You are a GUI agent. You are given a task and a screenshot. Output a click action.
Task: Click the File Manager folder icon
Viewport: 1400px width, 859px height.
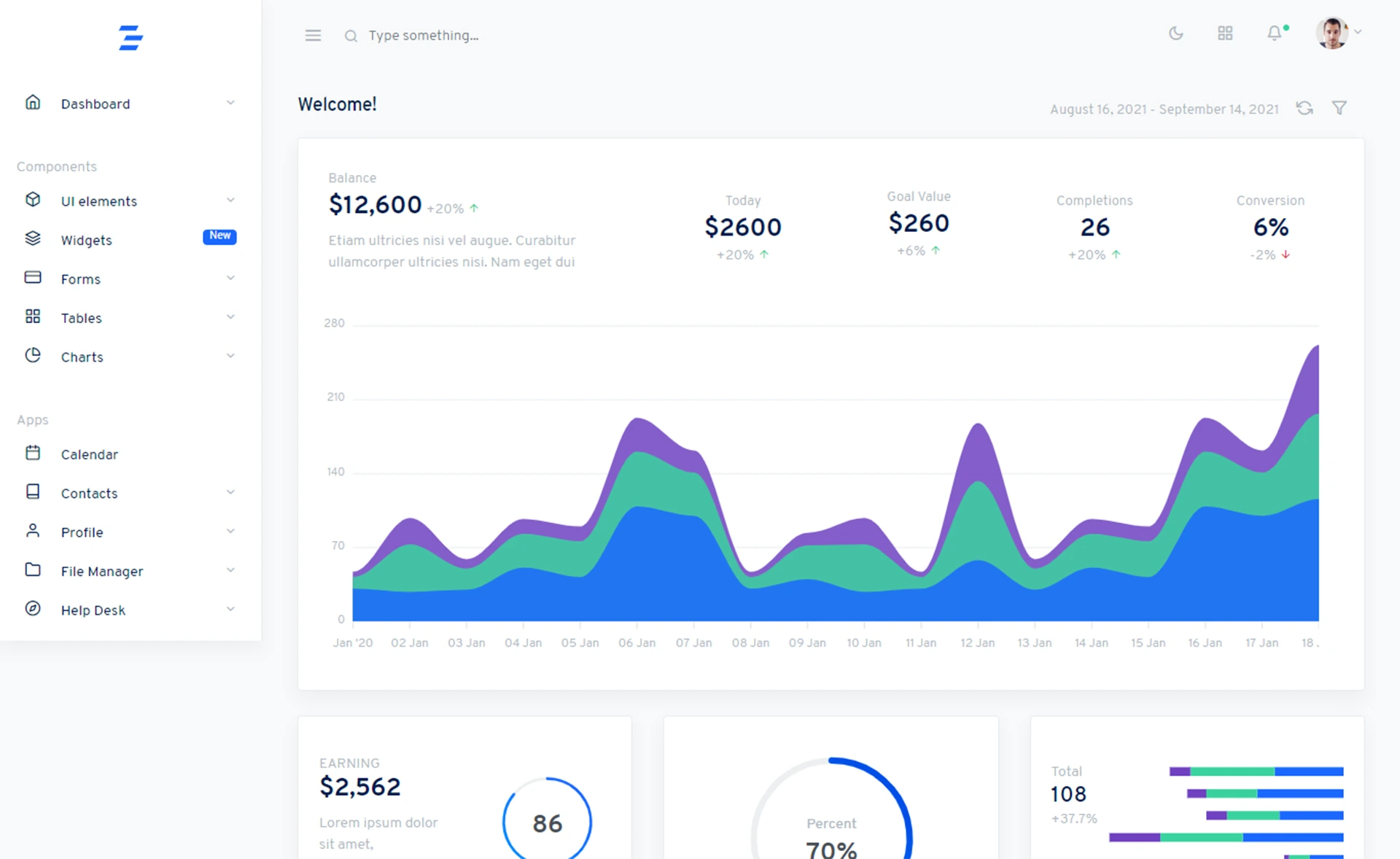click(x=33, y=570)
